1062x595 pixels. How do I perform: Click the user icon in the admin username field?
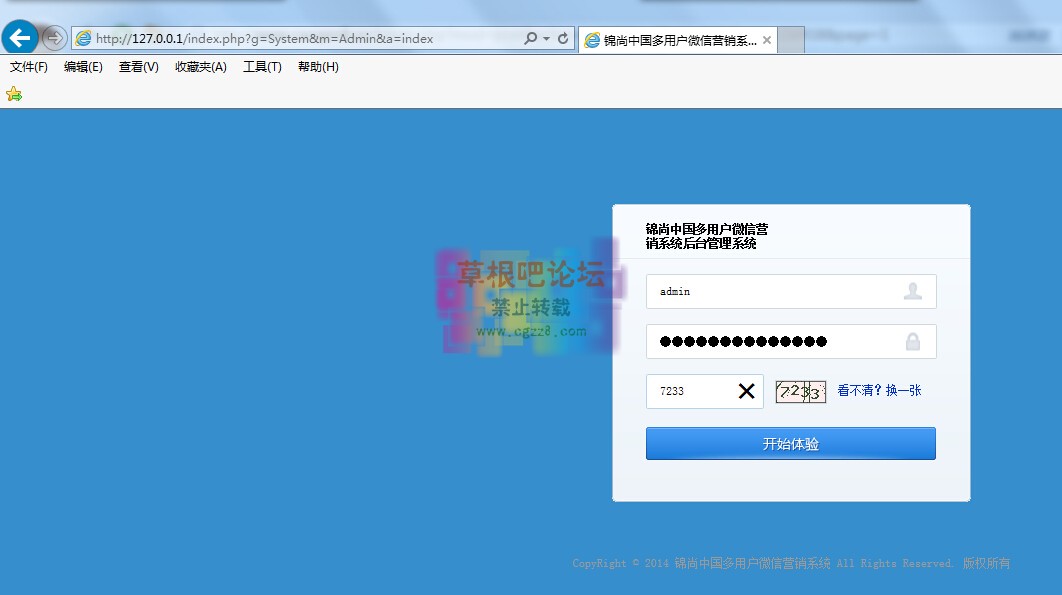(x=914, y=291)
